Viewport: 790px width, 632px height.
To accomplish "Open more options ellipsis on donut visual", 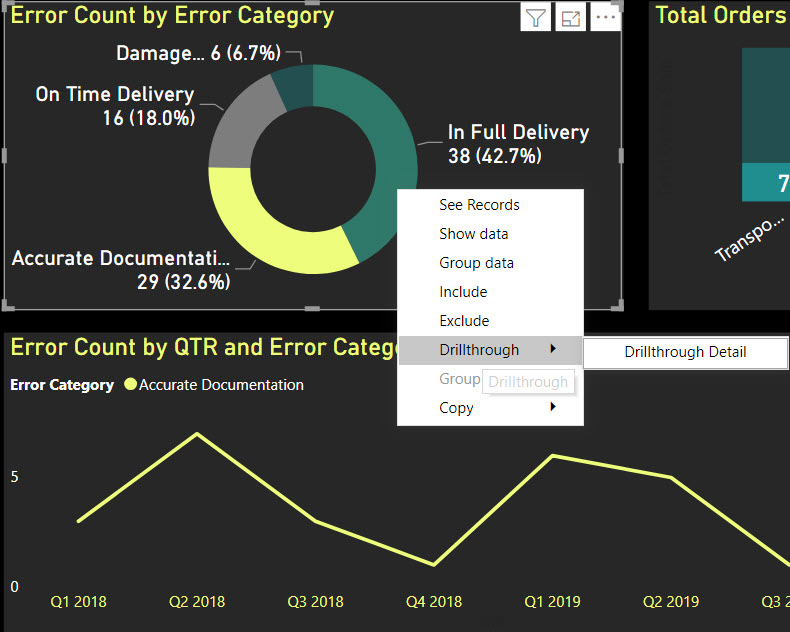I will coord(605,17).
